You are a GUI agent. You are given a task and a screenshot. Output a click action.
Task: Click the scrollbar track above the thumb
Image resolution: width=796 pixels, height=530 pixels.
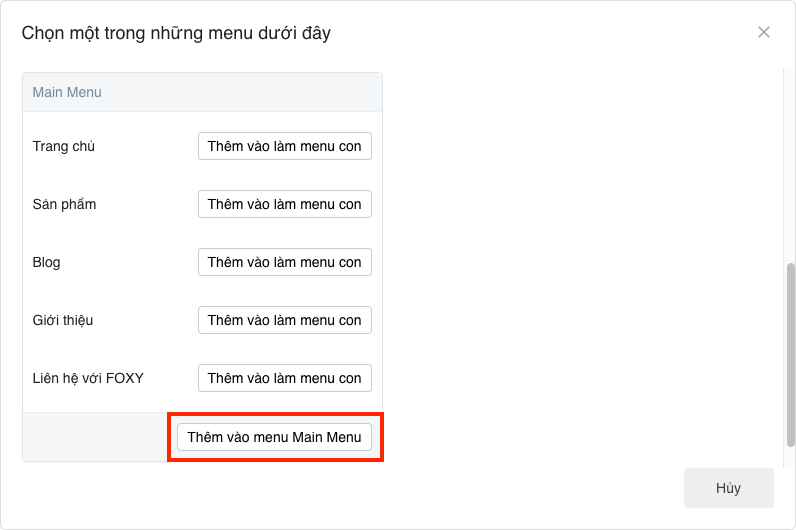(x=791, y=160)
